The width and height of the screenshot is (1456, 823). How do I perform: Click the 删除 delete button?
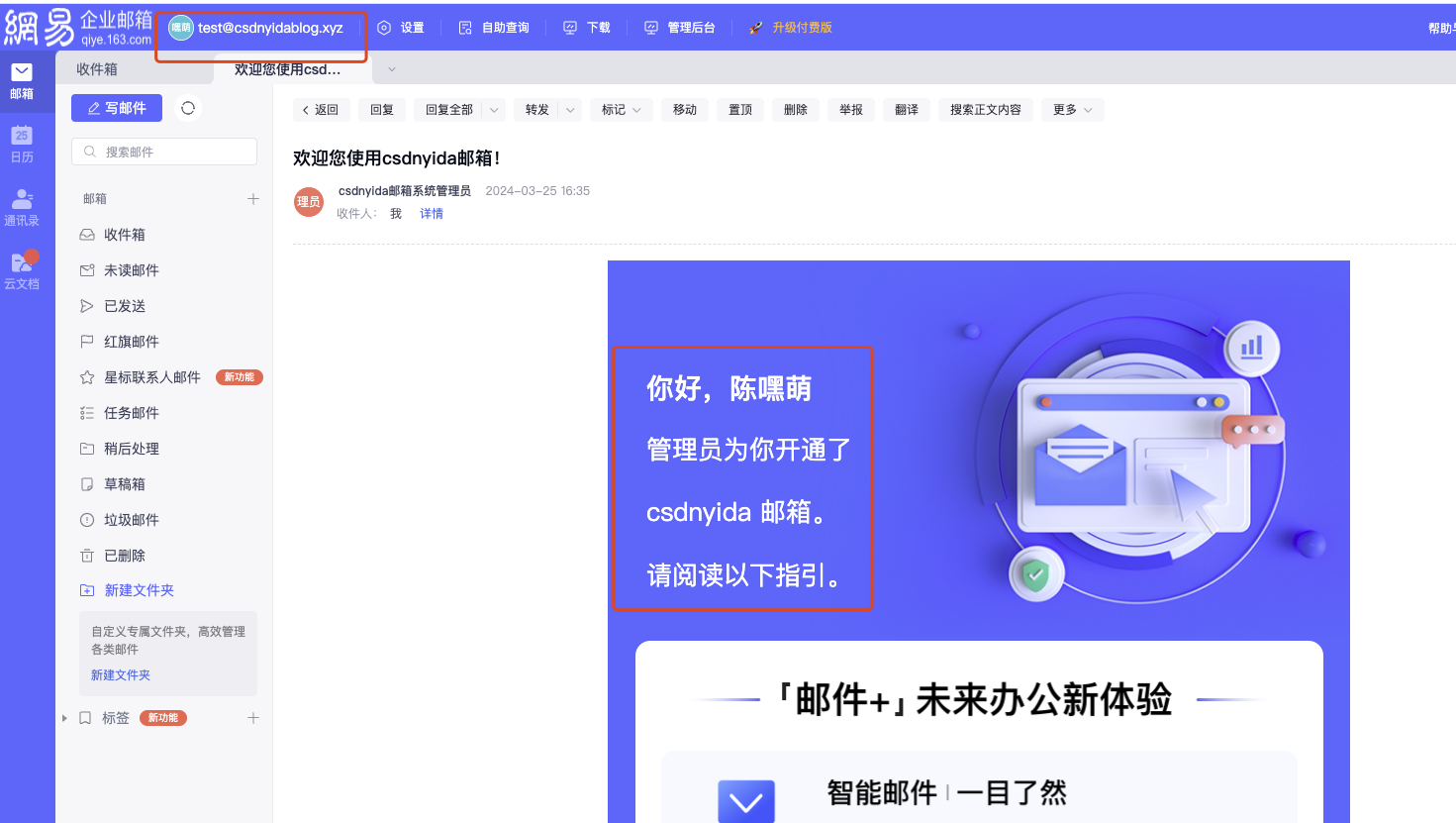click(x=796, y=110)
